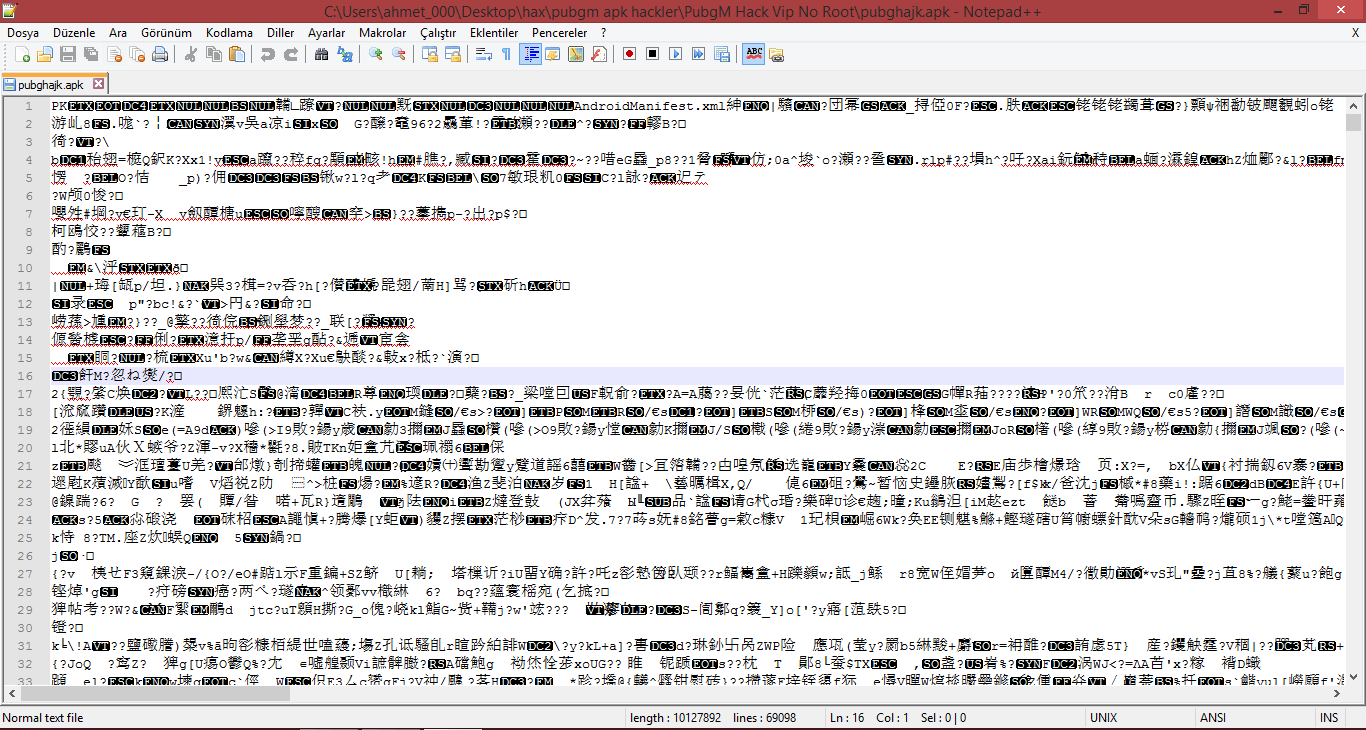Viewport: 1366px width, 730px height.
Task: Click the Save All toolbar icon
Action: 91,54
